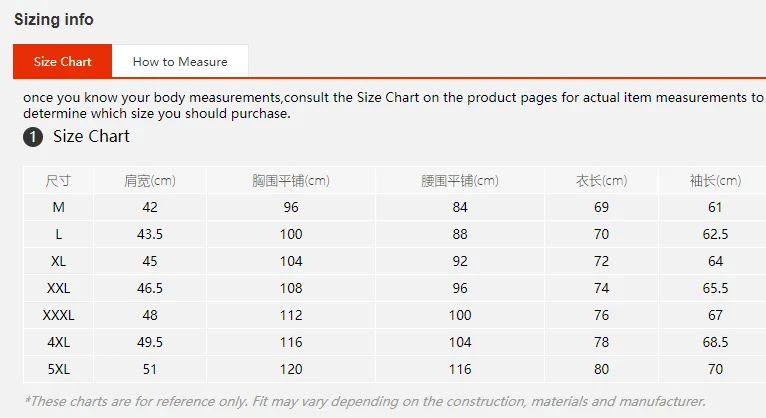Click the Size Chart section title

[91, 136]
